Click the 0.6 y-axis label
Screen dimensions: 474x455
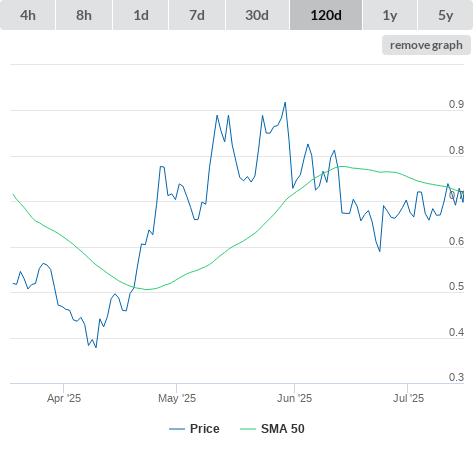[456, 241]
